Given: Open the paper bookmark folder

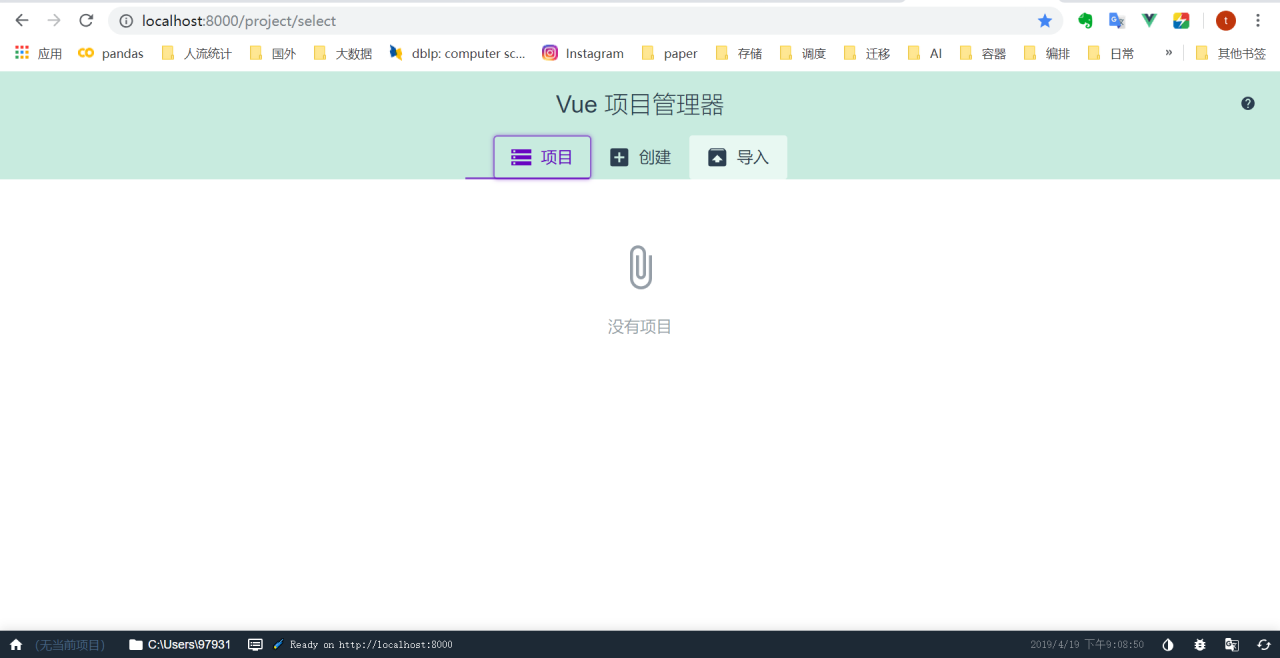Looking at the screenshot, I should [669, 53].
